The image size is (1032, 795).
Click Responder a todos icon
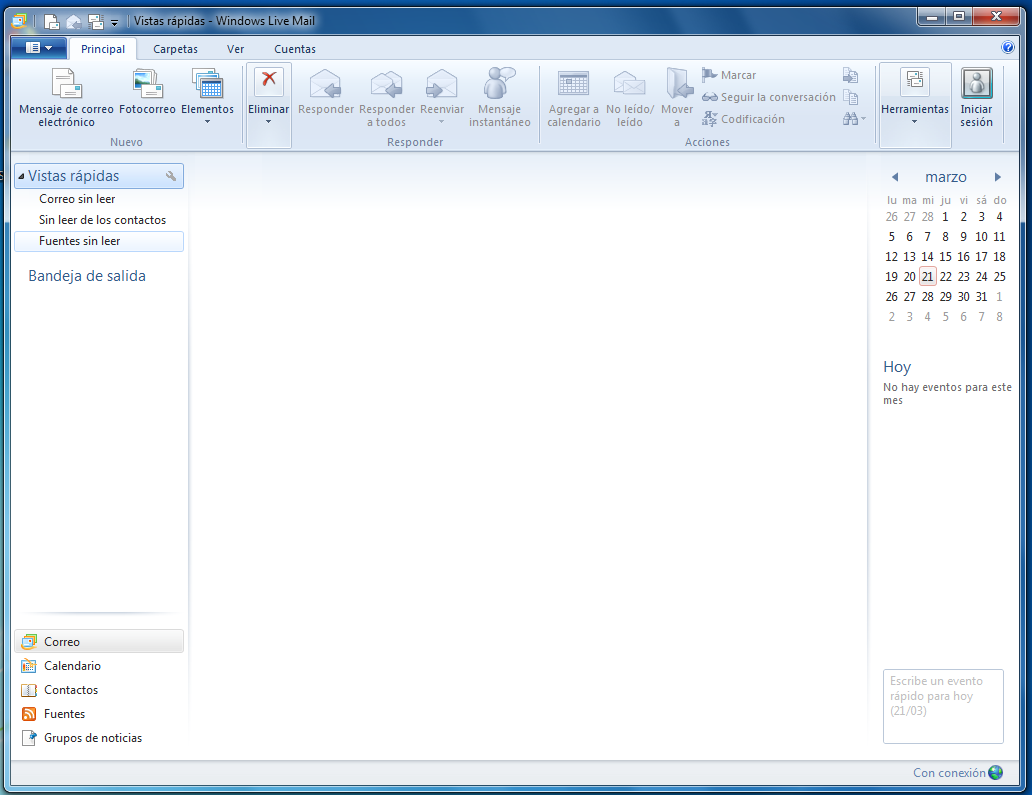387,84
